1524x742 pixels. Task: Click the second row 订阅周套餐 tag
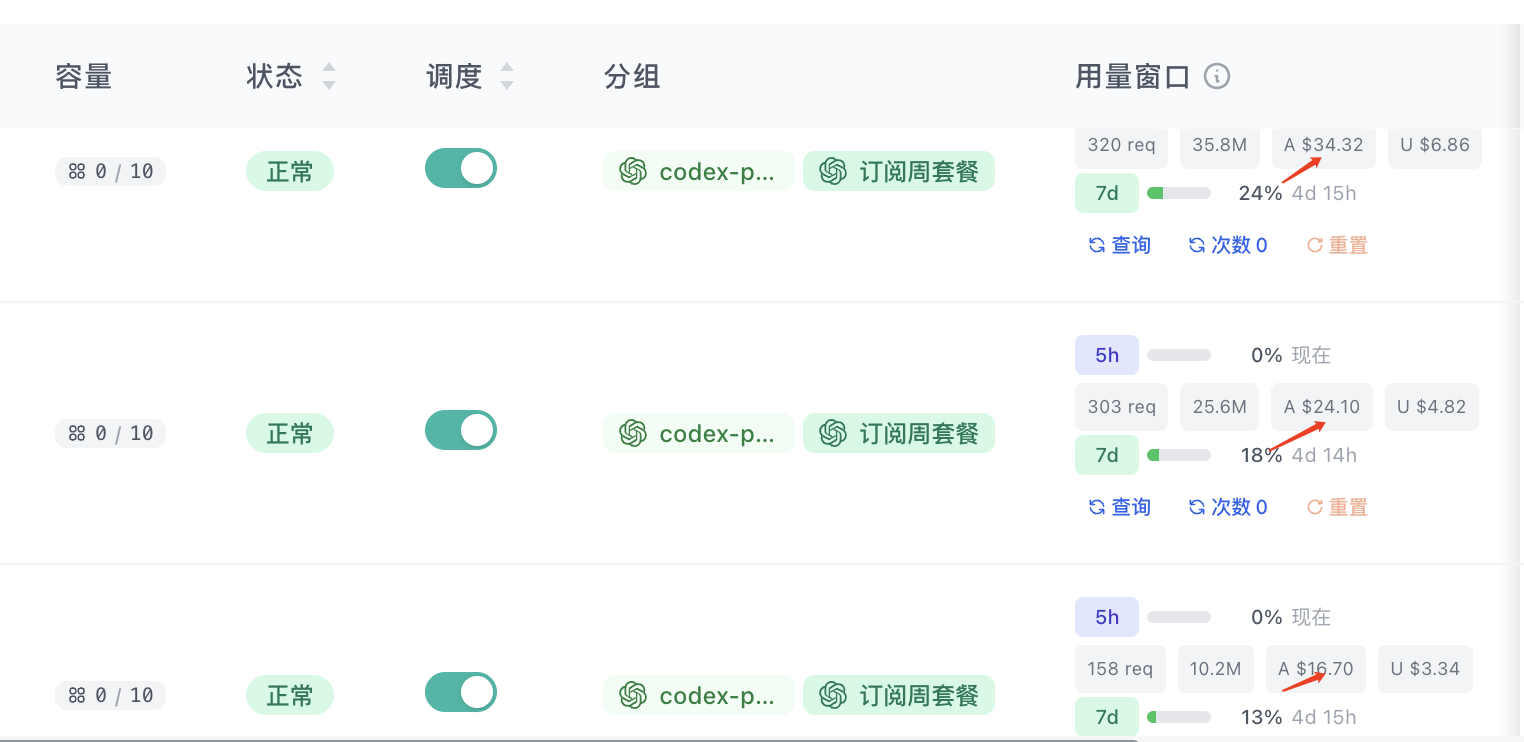(x=899, y=433)
